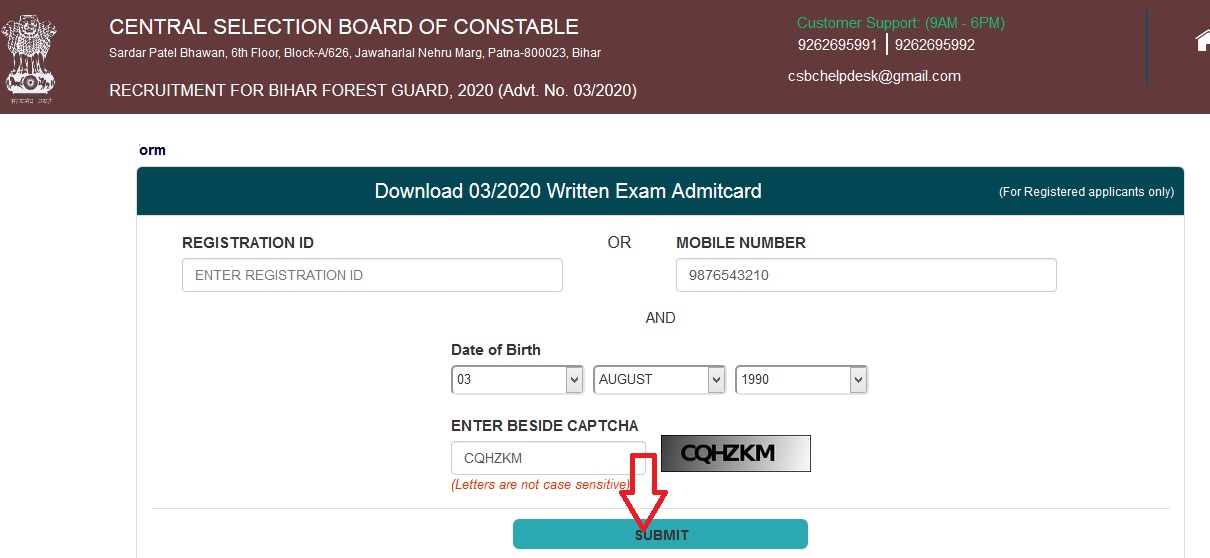Click support phone number 9262695992
1210x558 pixels.
[935, 45]
